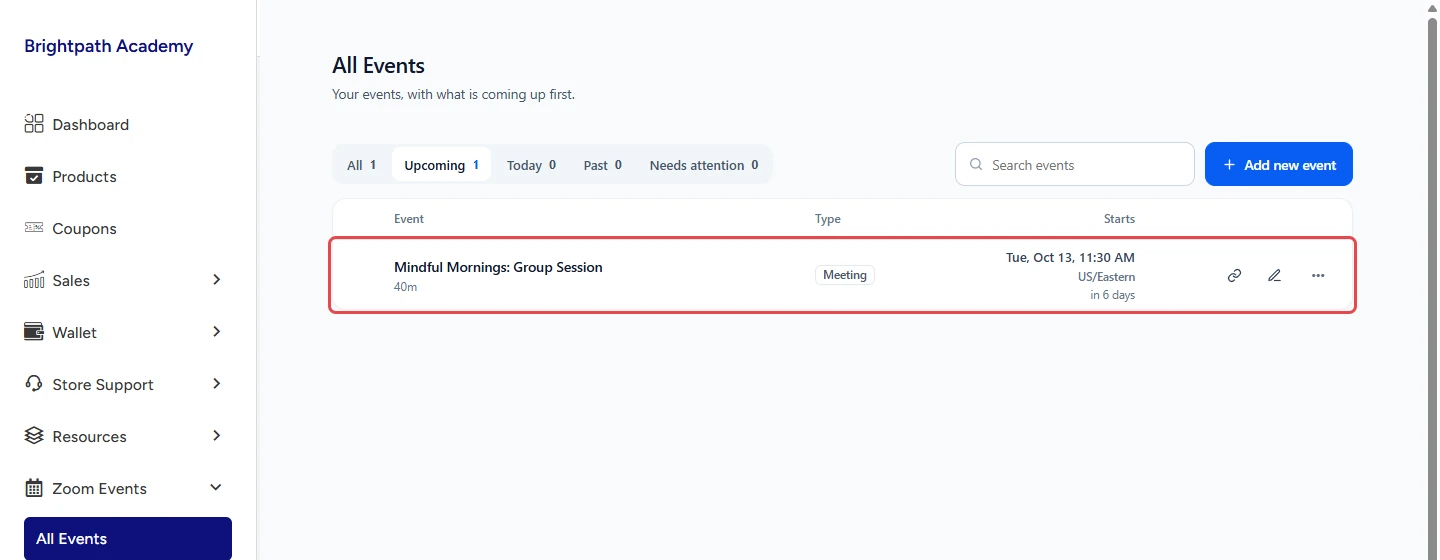Click the Store Support headset icon

pyautogui.click(x=34, y=384)
